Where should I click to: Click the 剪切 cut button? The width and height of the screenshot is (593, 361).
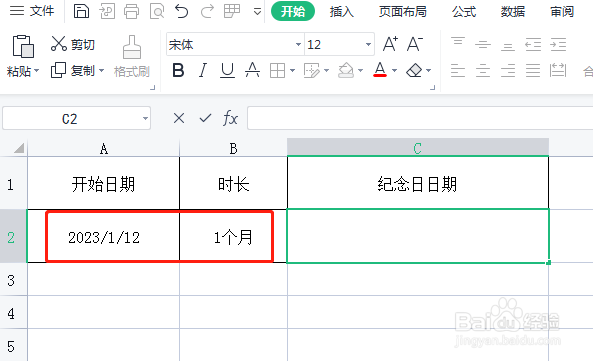pos(73,45)
